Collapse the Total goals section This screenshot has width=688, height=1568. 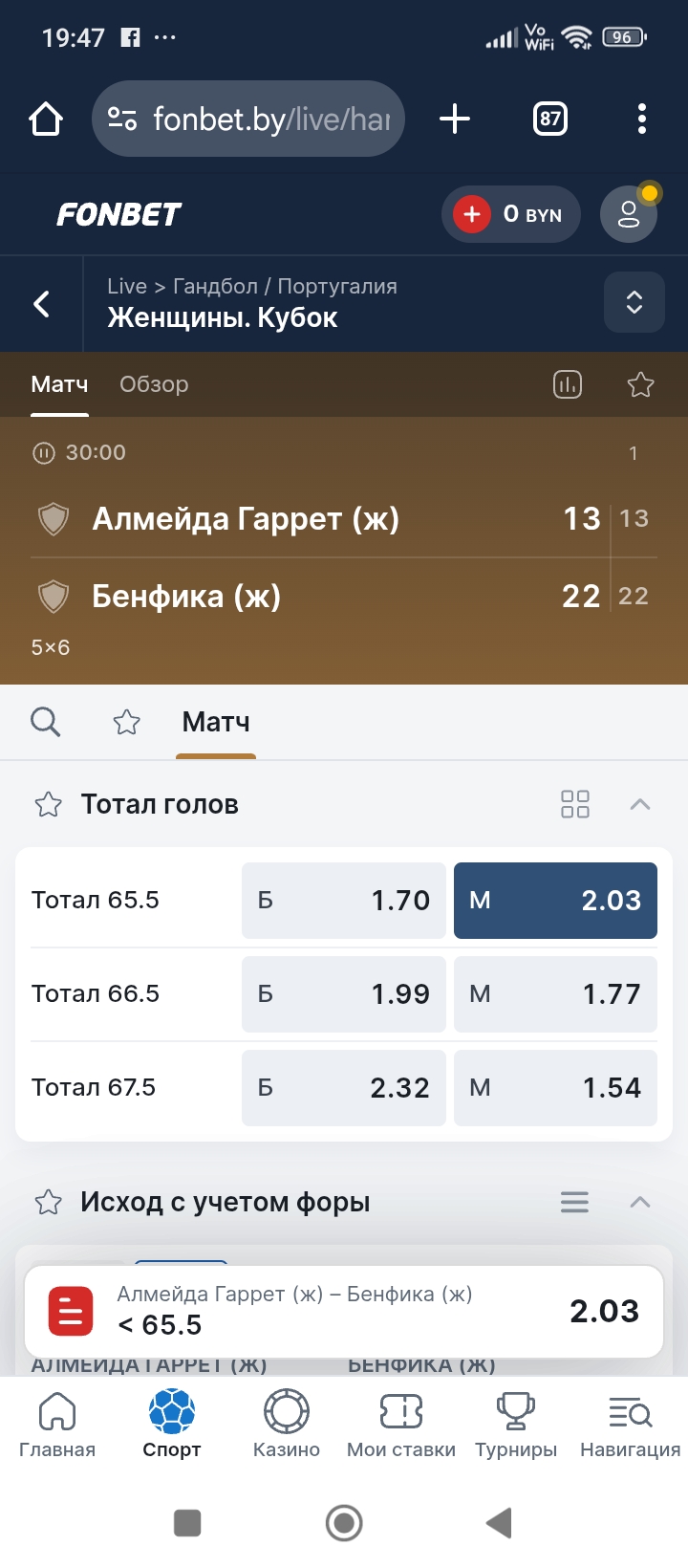coord(640,804)
